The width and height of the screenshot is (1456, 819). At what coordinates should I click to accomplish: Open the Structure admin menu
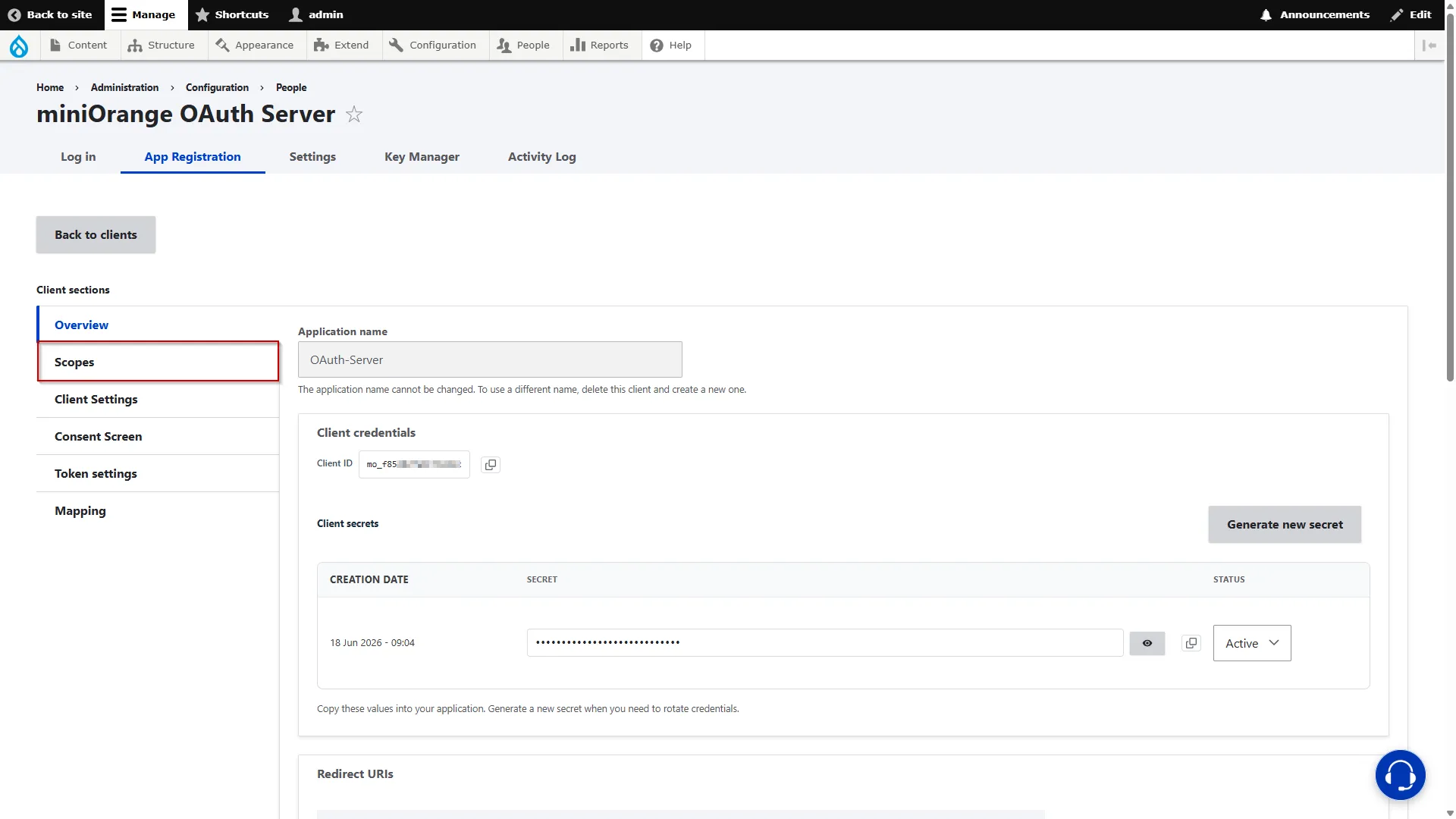(x=162, y=45)
